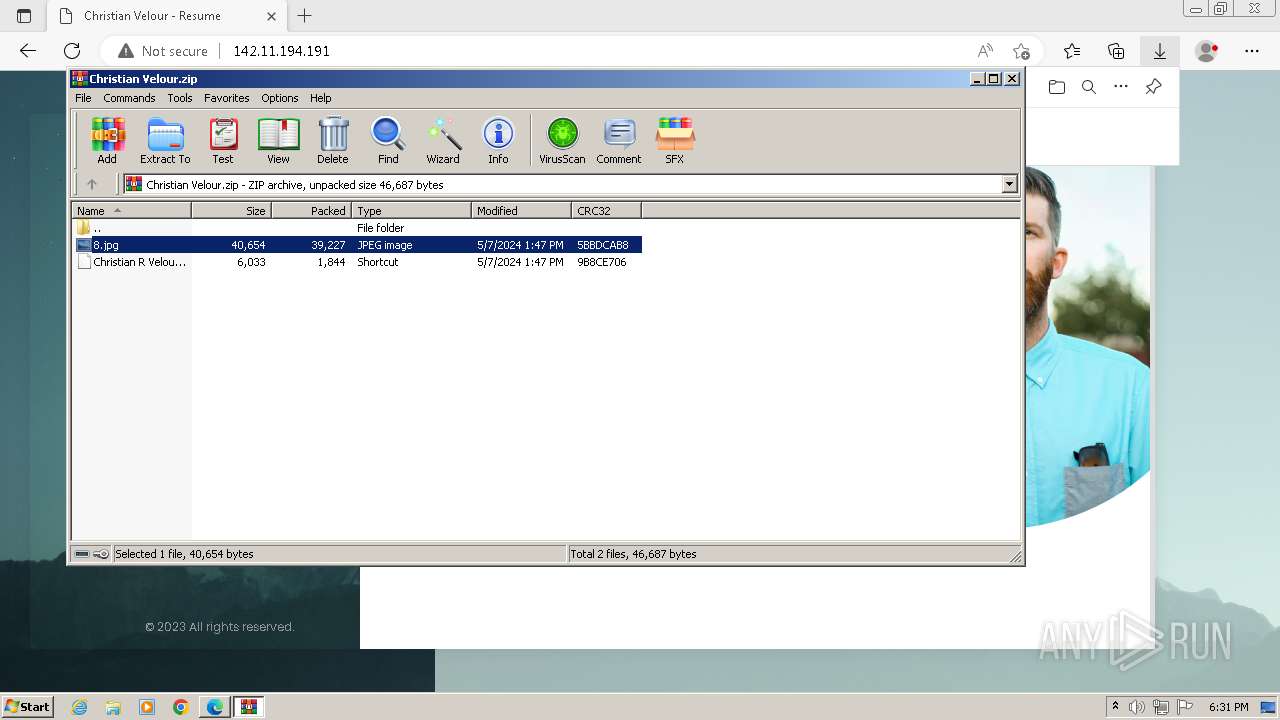Pin the Downloads panel
This screenshot has height=720, width=1280.
click(x=1153, y=87)
